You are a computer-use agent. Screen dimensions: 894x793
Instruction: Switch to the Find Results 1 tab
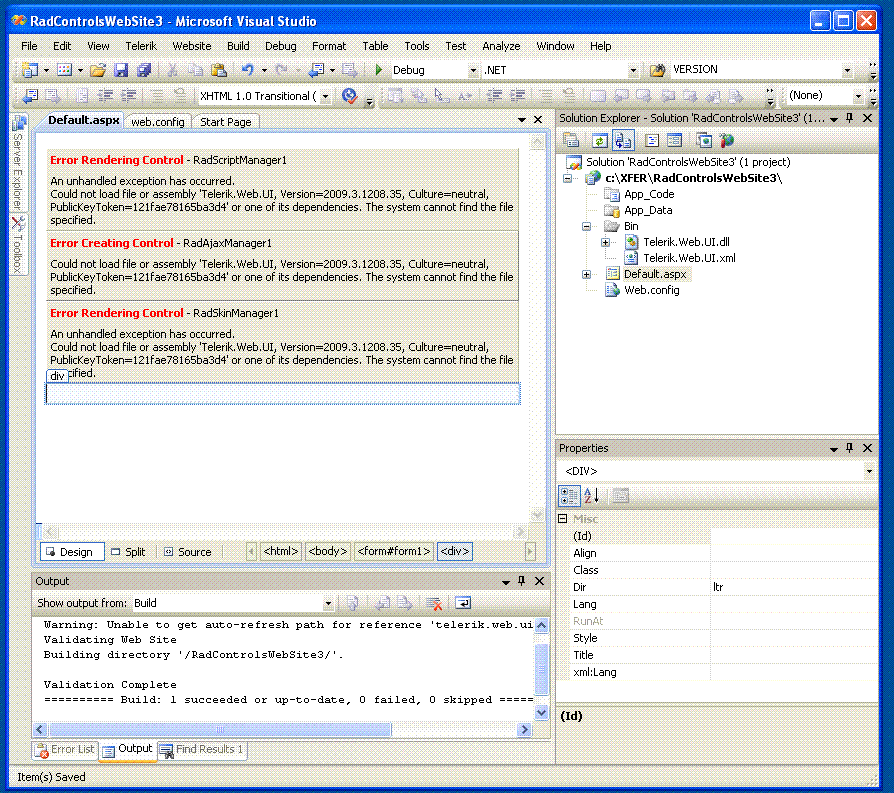point(202,750)
